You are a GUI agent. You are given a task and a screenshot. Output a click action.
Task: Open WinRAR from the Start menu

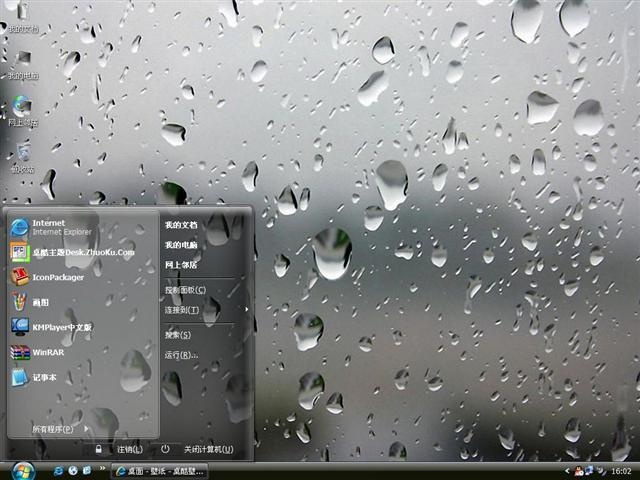point(38,352)
